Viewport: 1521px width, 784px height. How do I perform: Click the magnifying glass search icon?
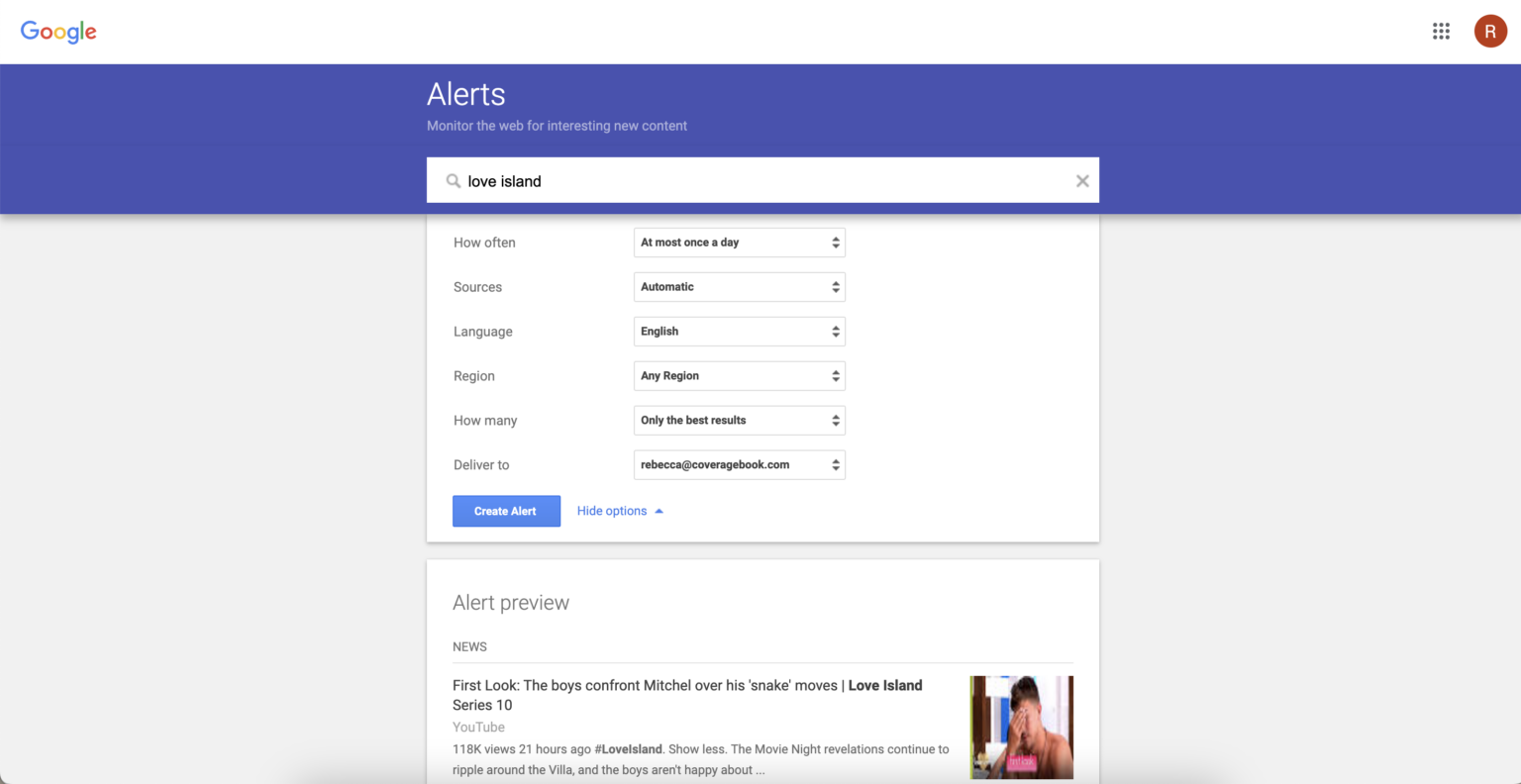coord(454,181)
